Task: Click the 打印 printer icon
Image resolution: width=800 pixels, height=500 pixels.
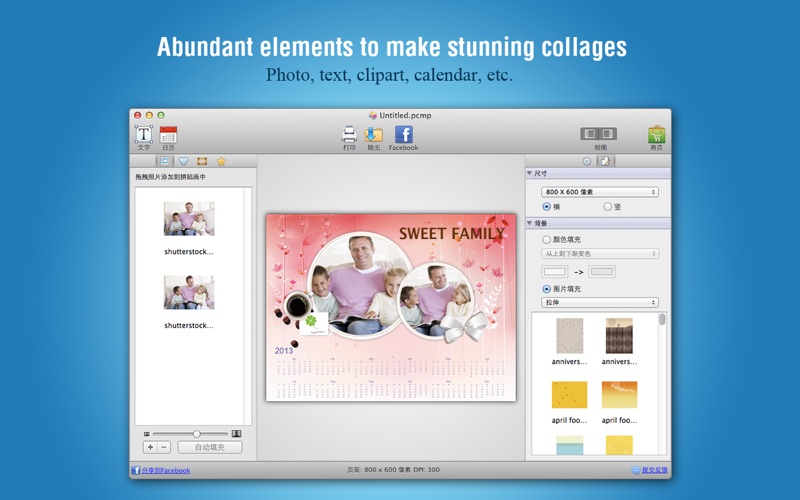Action: pyautogui.click(x=349, y=135)
